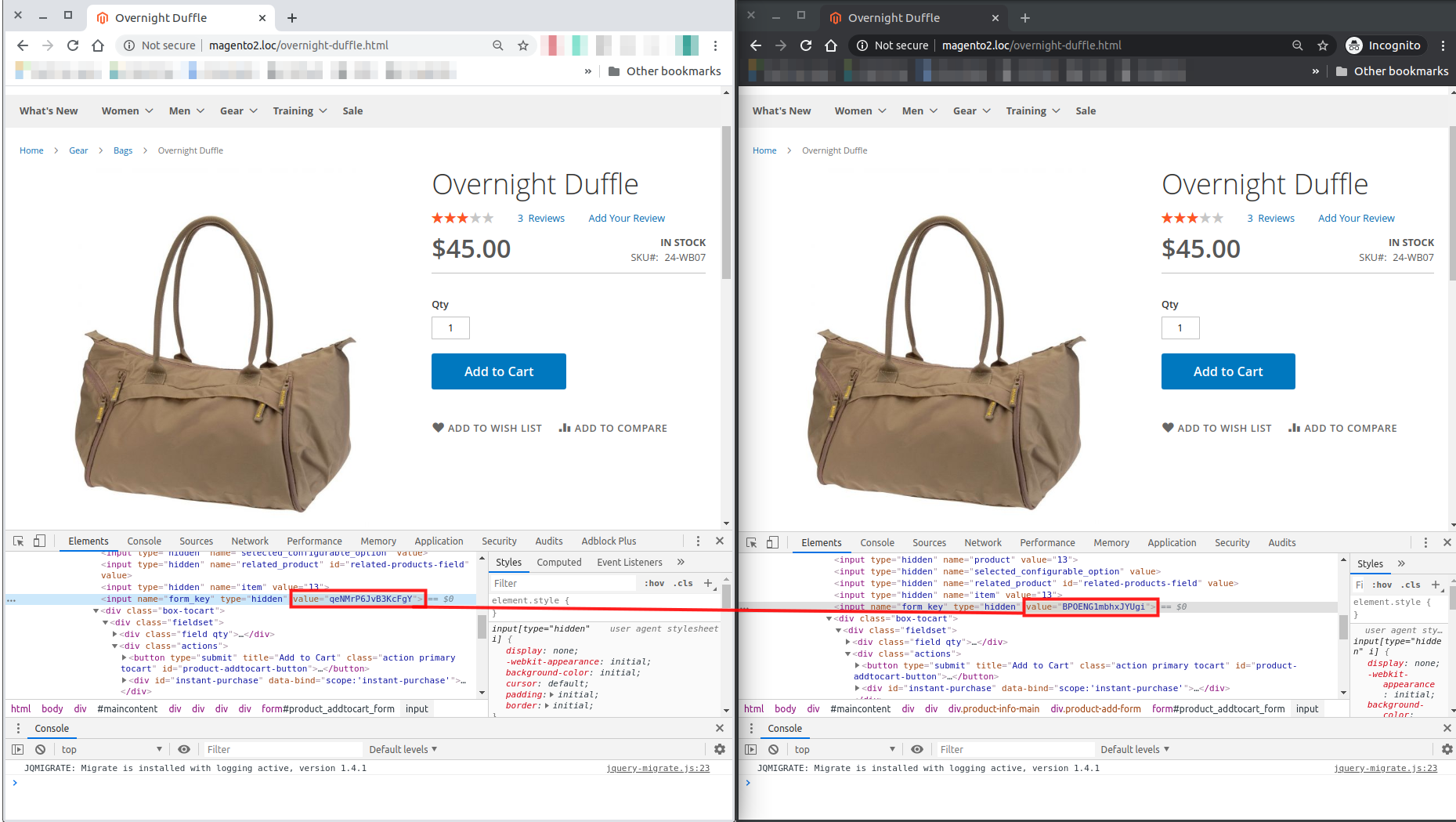Screen dimensions: 1456x822
Task: Click Bags breadcrumb on left page
Action: tap(123, 150)
